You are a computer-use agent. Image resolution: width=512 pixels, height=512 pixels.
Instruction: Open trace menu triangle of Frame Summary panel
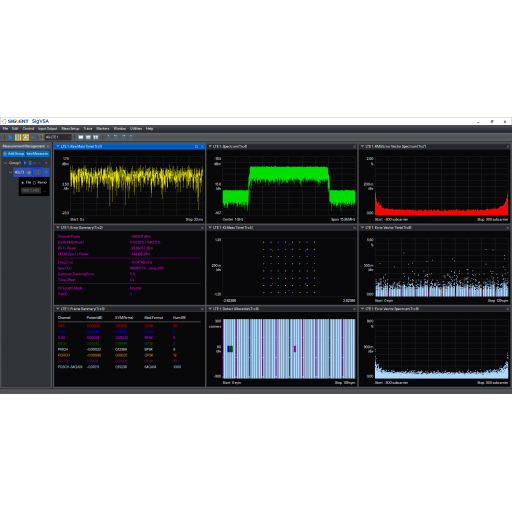(x=58, y=309)
